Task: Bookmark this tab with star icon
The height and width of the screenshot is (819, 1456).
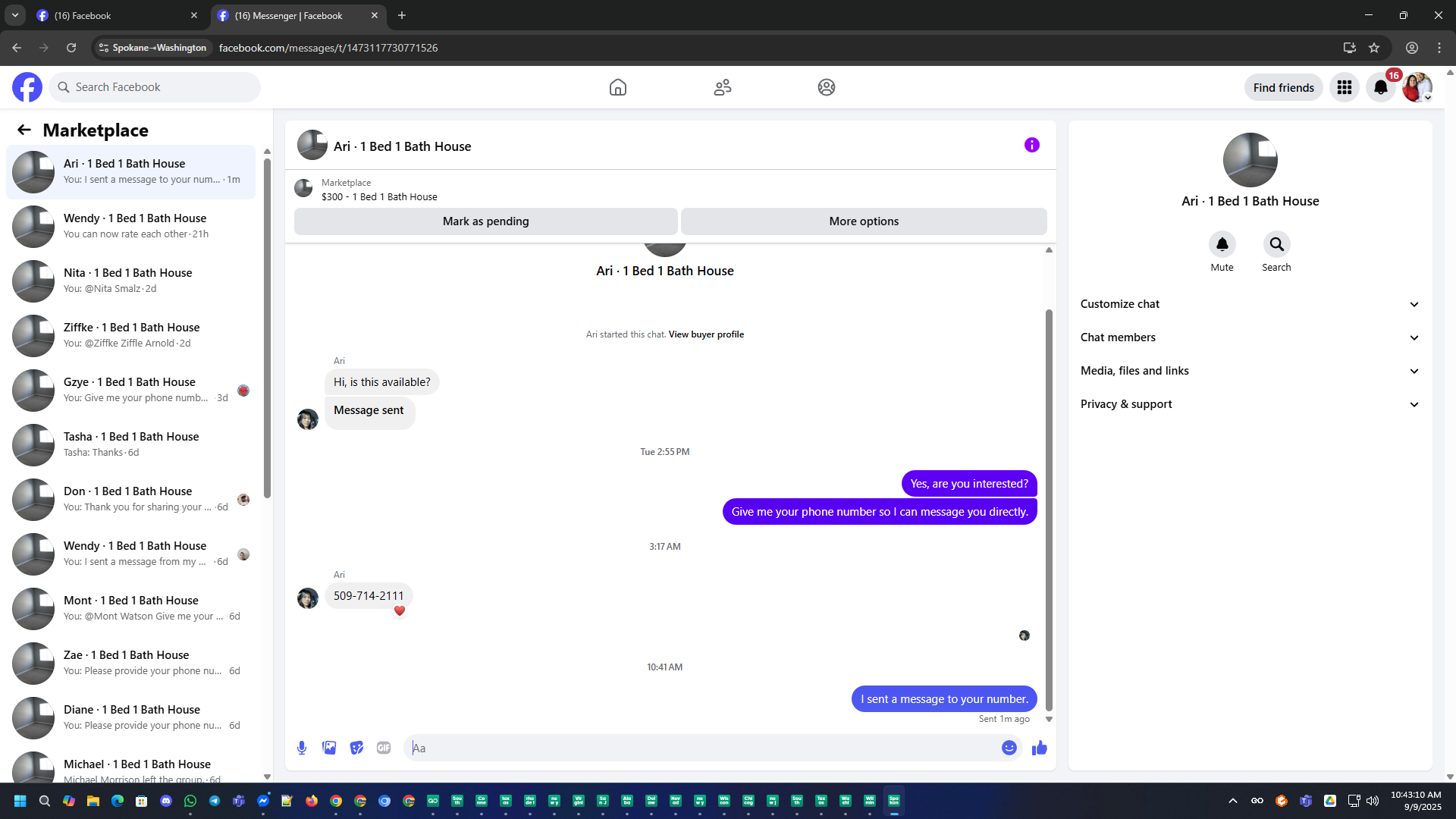Action: tap(1374, 48)
